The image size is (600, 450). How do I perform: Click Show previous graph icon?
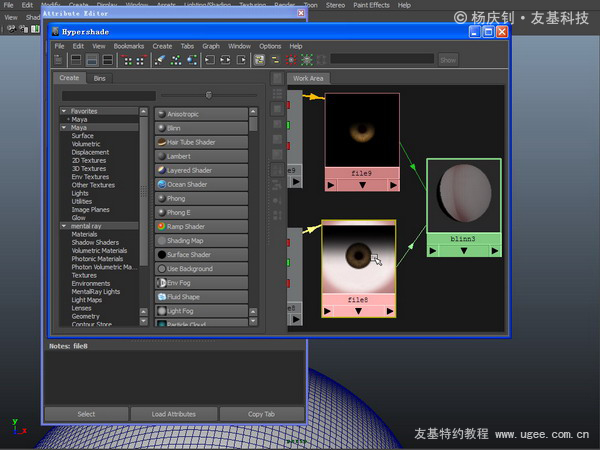coord(128,60)
